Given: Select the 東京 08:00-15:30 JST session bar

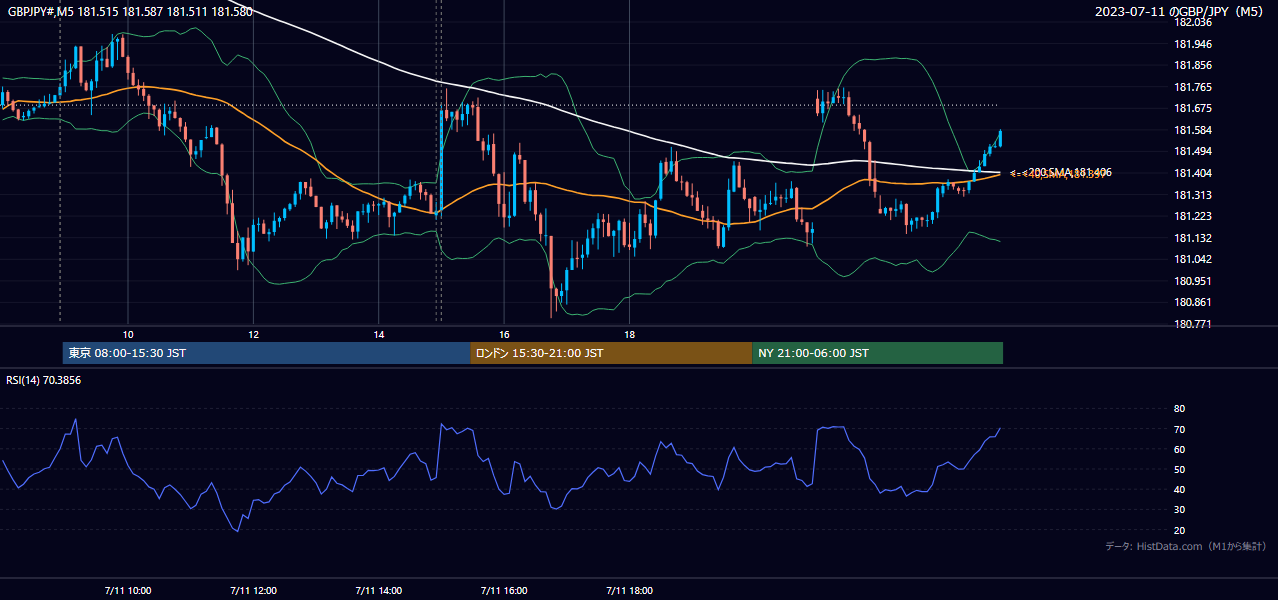Looking at the screenshot, I should [x=266, y=353].
